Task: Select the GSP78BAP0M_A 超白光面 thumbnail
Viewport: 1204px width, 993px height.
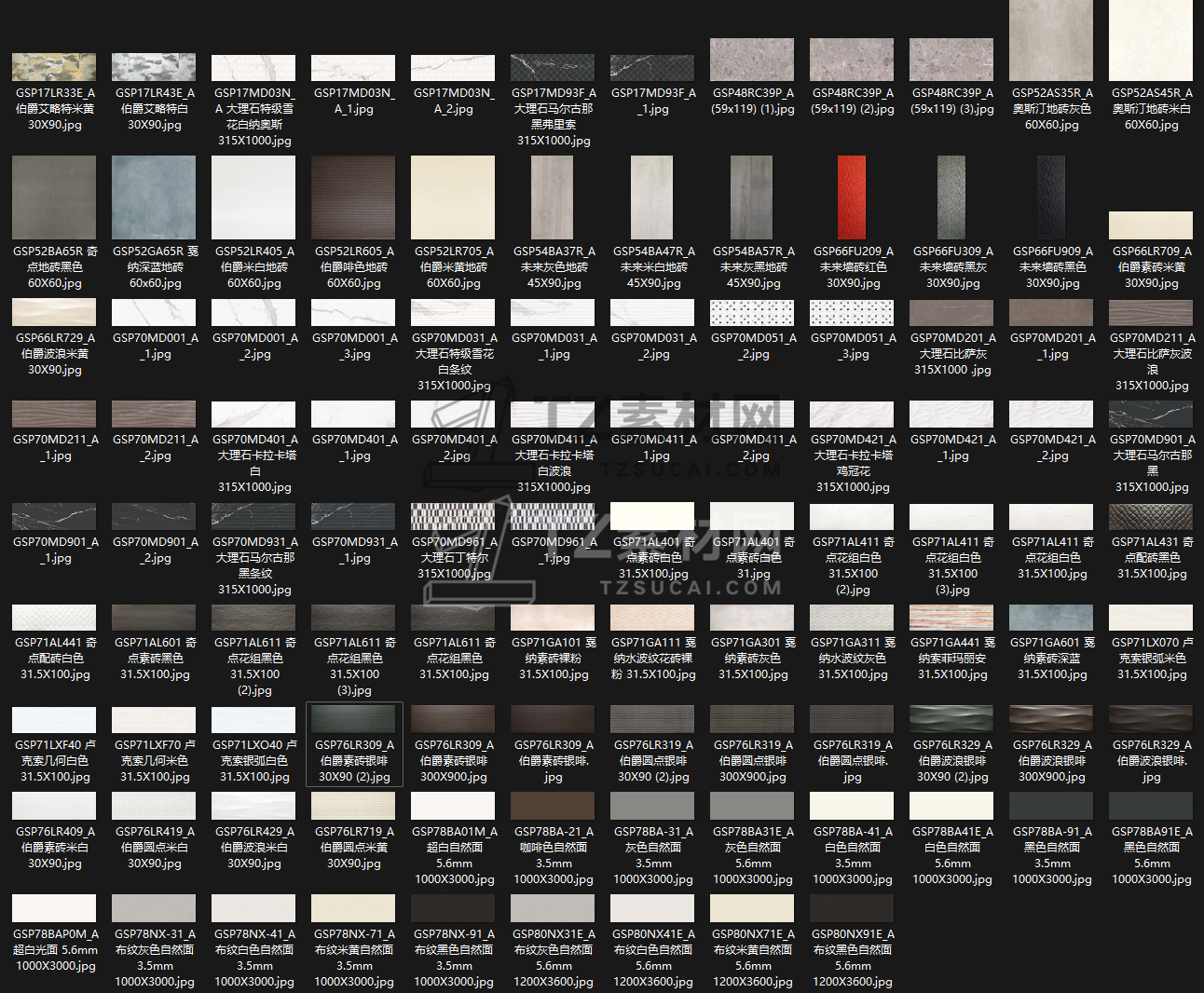Action: click(54, 908)
